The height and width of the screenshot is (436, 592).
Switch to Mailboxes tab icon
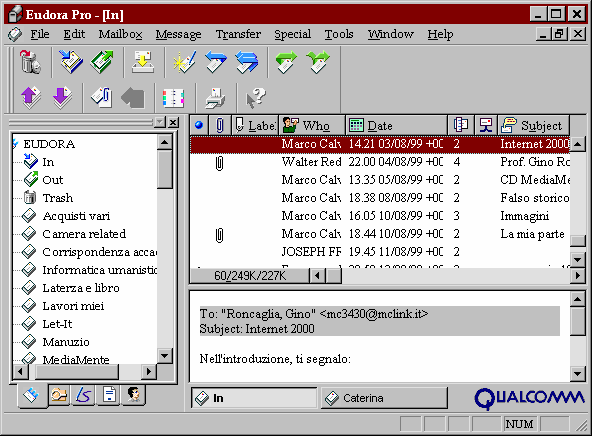point(31,396)
